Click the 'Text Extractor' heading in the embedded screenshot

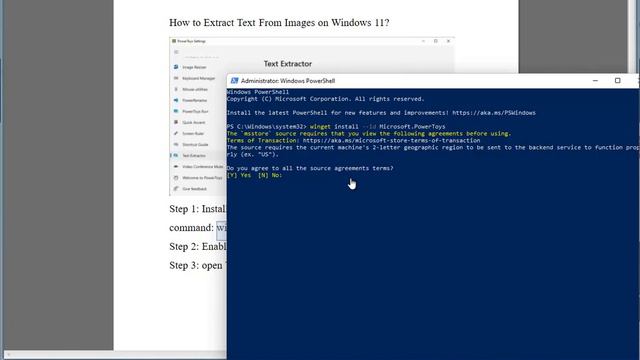point(288,64)
